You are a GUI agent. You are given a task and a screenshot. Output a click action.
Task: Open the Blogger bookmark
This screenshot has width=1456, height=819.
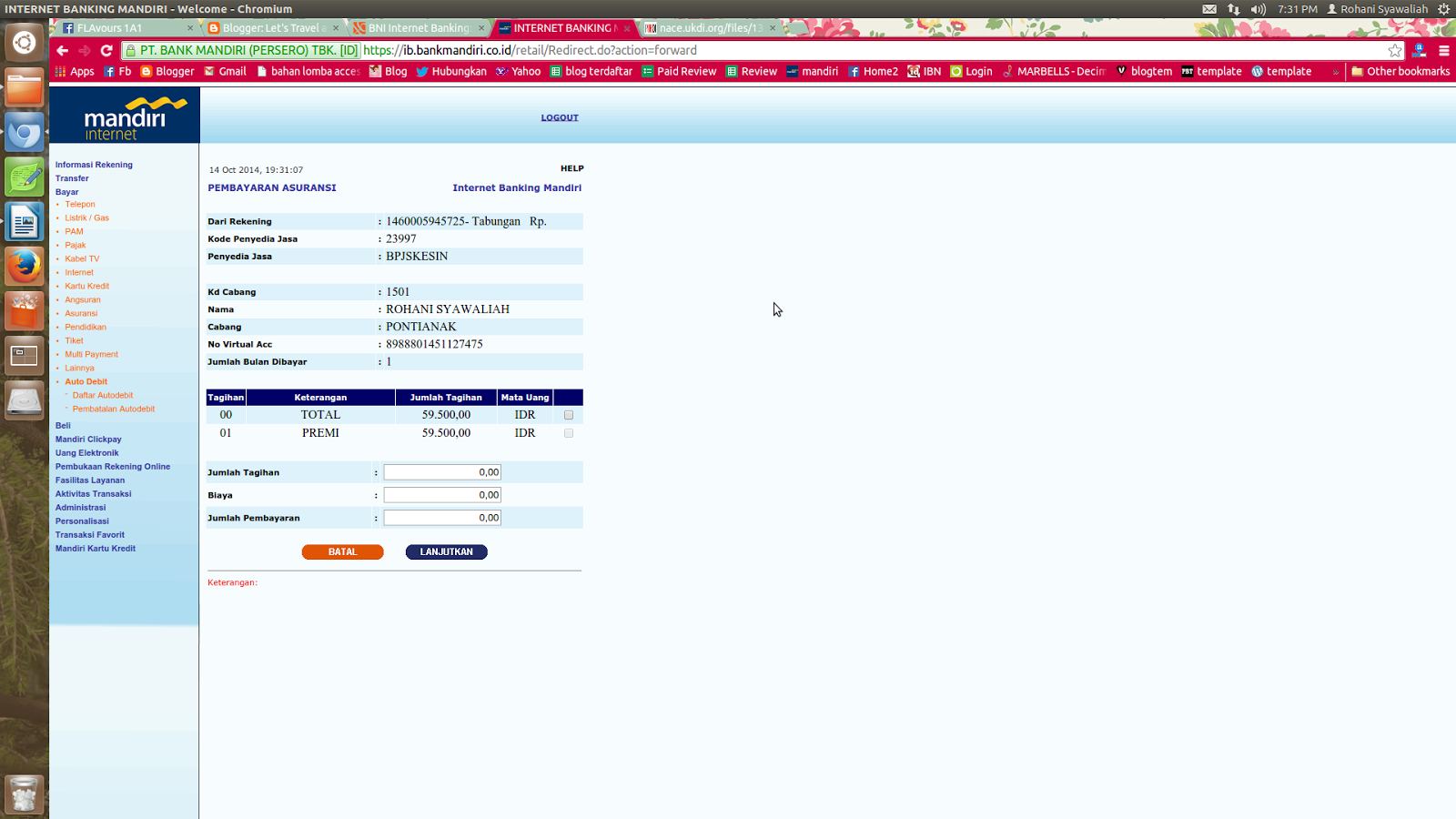click(x=167, y=71)
